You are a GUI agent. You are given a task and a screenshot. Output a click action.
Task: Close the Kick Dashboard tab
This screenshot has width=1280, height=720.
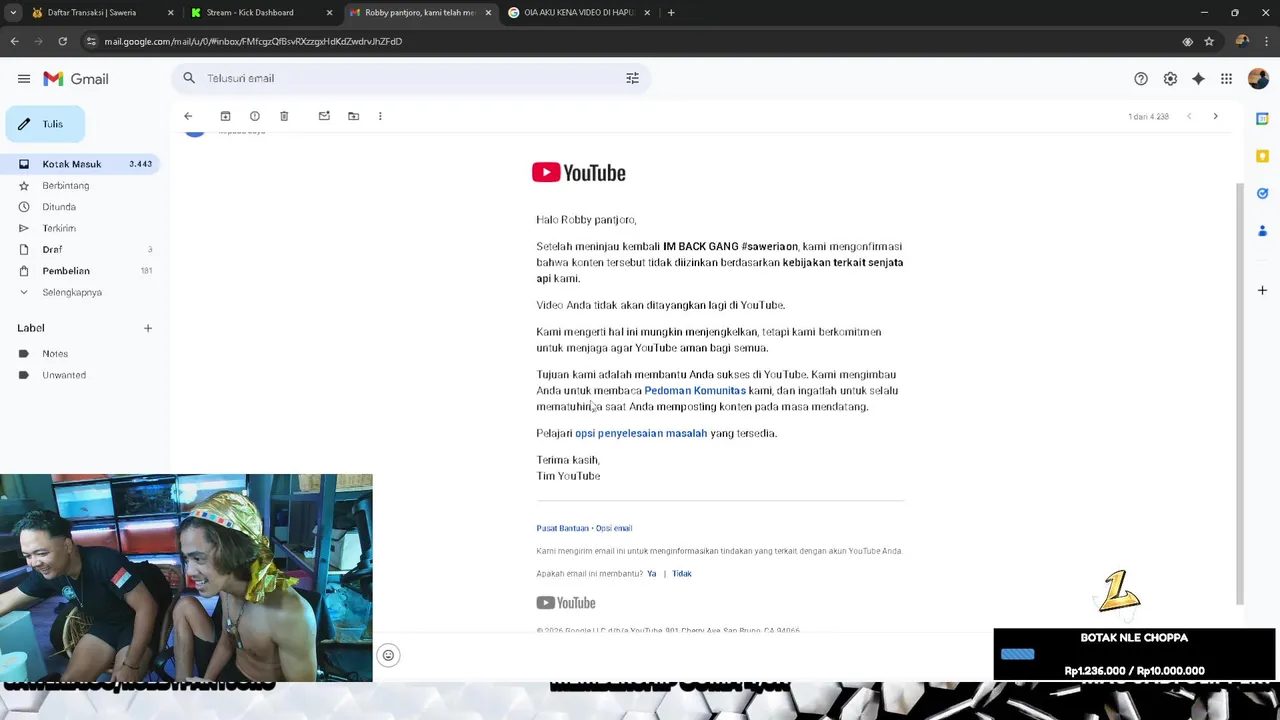click(329, 13)
